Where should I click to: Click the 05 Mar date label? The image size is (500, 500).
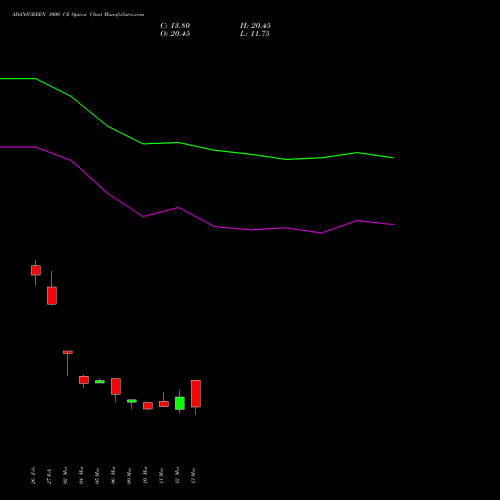tap(97, 475)
